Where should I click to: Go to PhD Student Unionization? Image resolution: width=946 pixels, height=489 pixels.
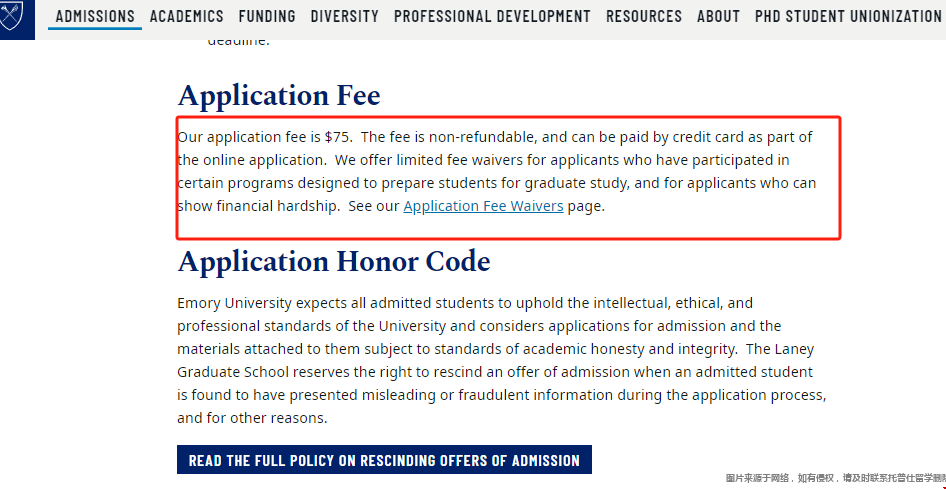[x=848, y=16]
